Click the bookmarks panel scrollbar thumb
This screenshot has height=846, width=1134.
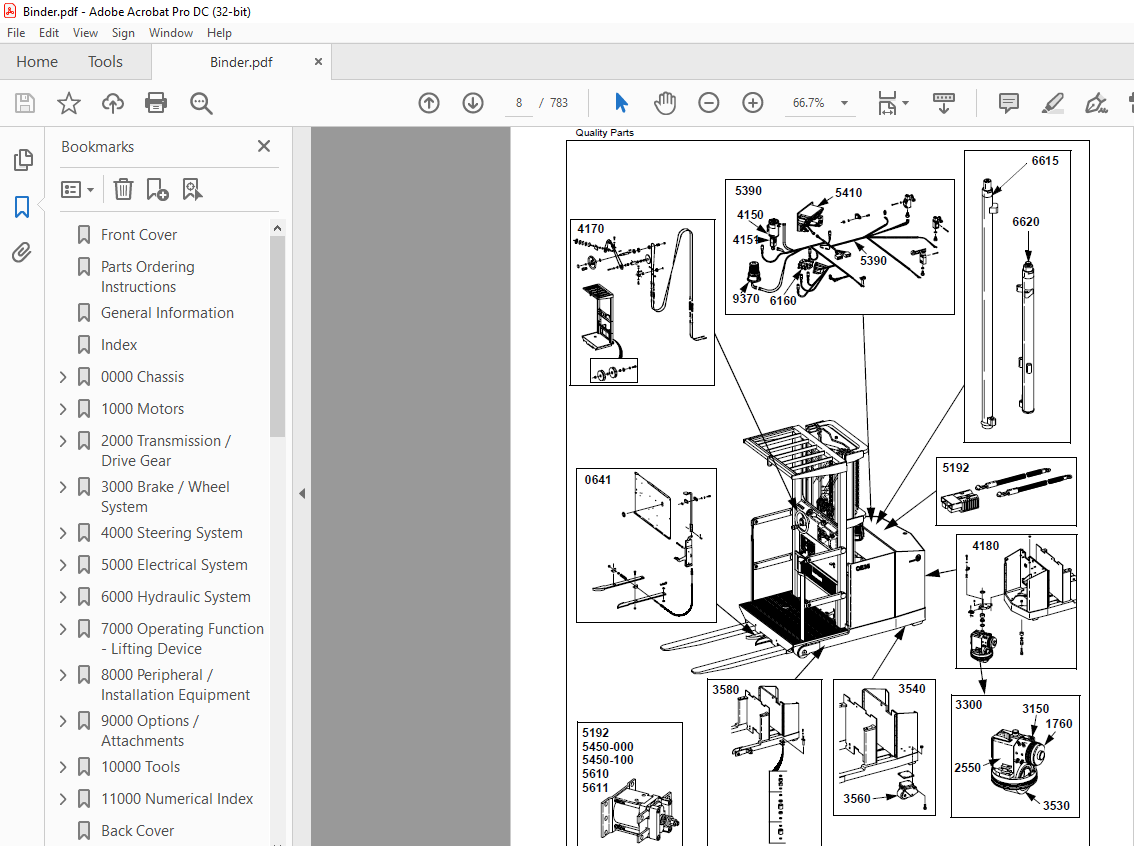click(278, 336)
